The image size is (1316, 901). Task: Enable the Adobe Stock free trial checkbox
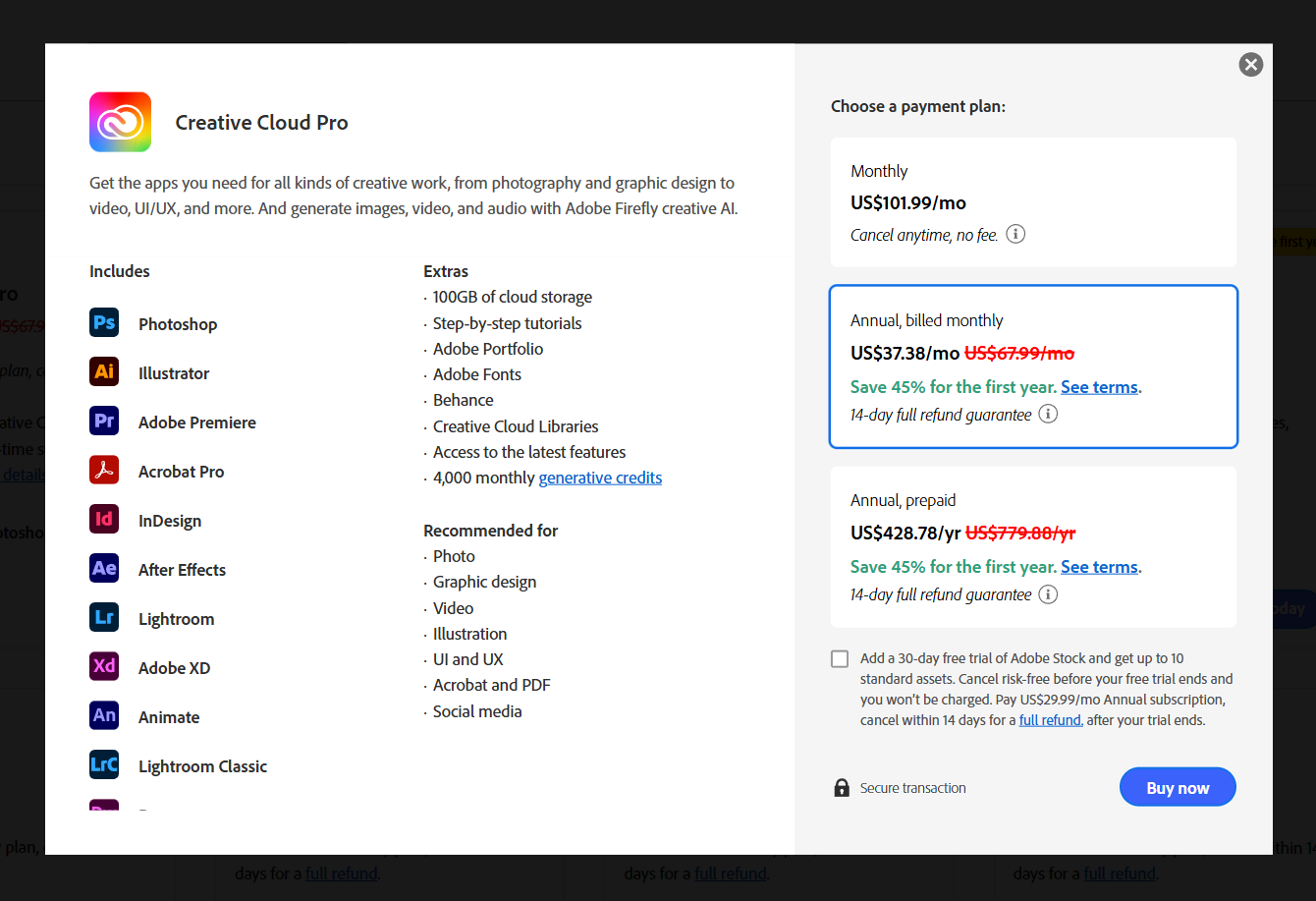(840, 659)
